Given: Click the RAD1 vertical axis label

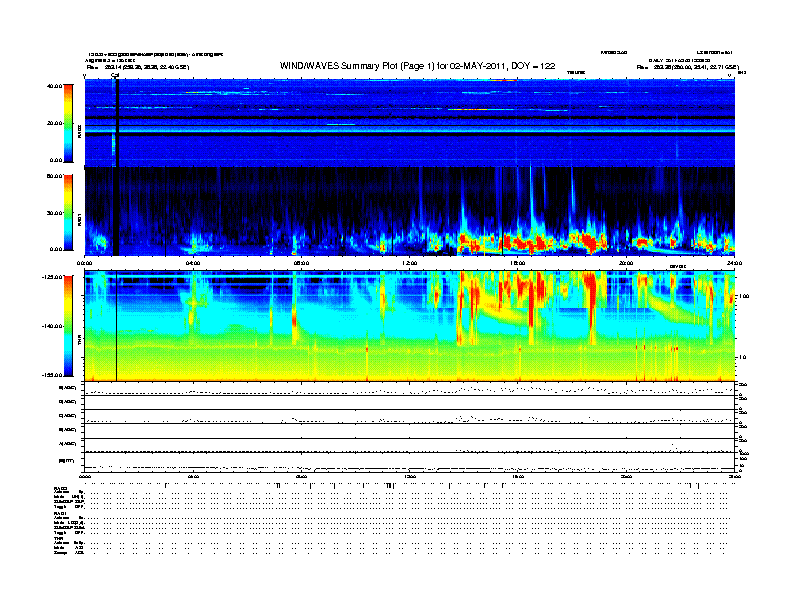Looking at the screenshot, I should [79, 220].
